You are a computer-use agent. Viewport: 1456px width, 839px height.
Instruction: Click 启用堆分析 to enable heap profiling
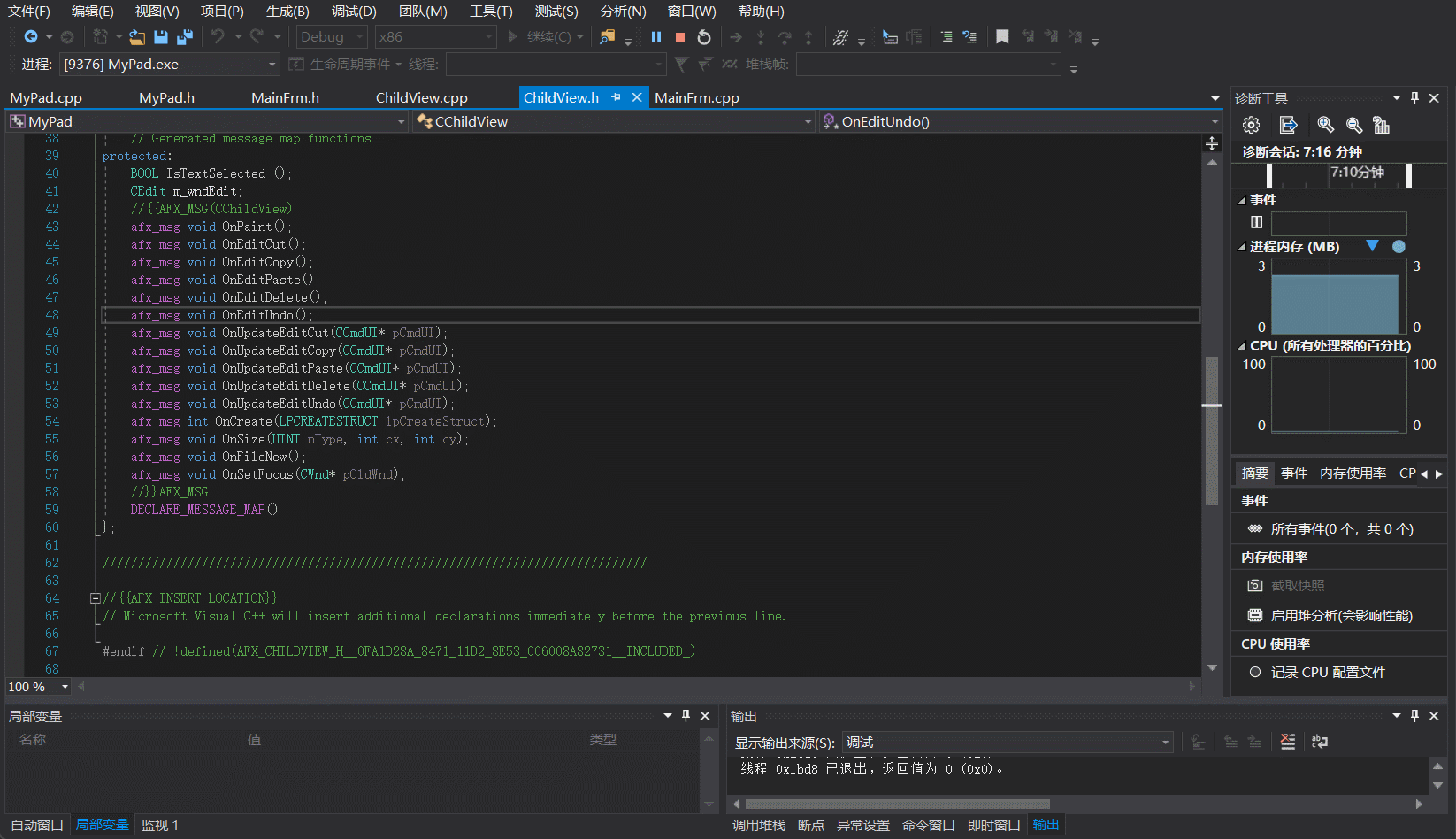[1341, 616]
